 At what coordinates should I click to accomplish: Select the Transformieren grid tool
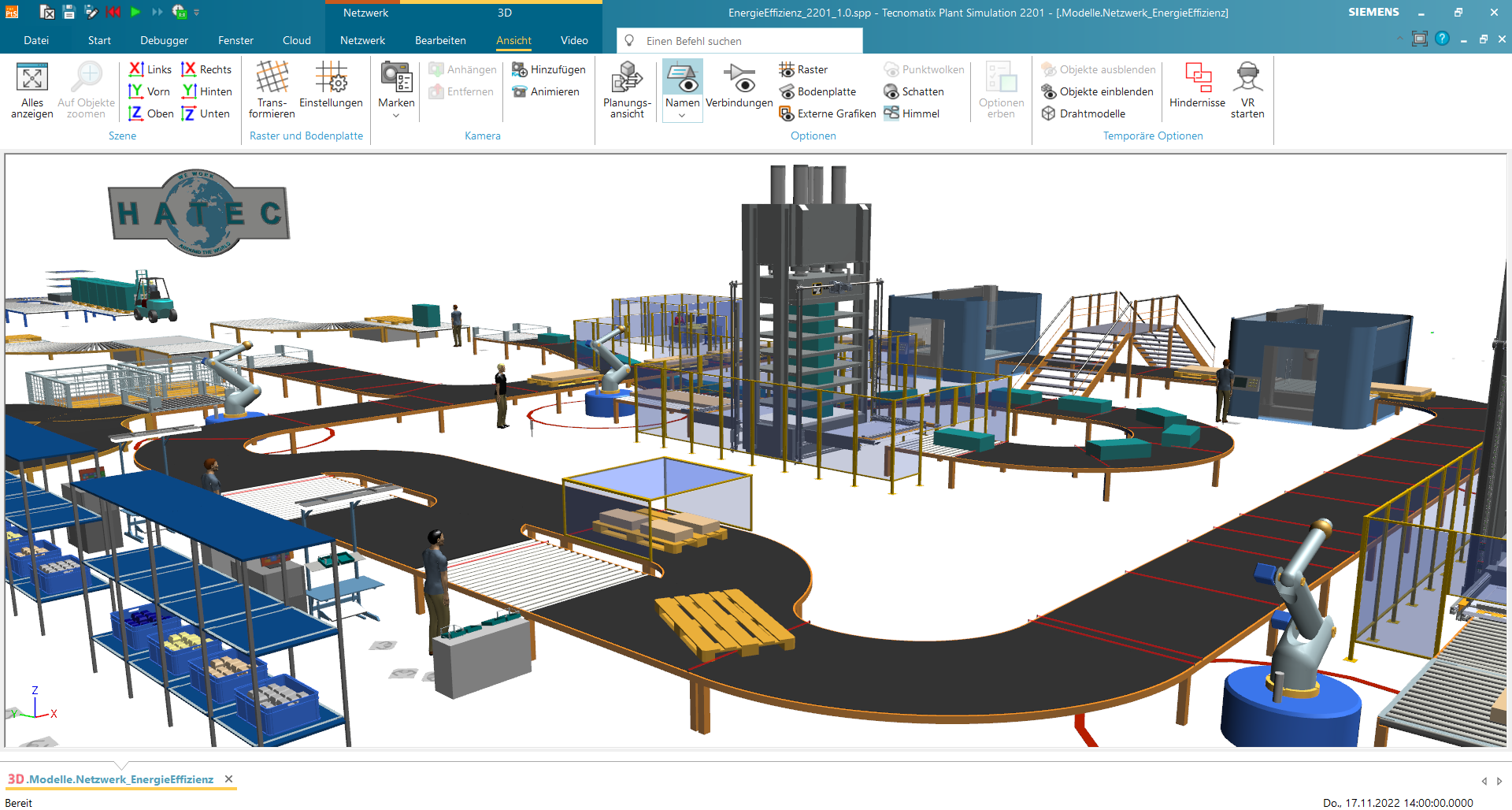click(x=271, y=89)
